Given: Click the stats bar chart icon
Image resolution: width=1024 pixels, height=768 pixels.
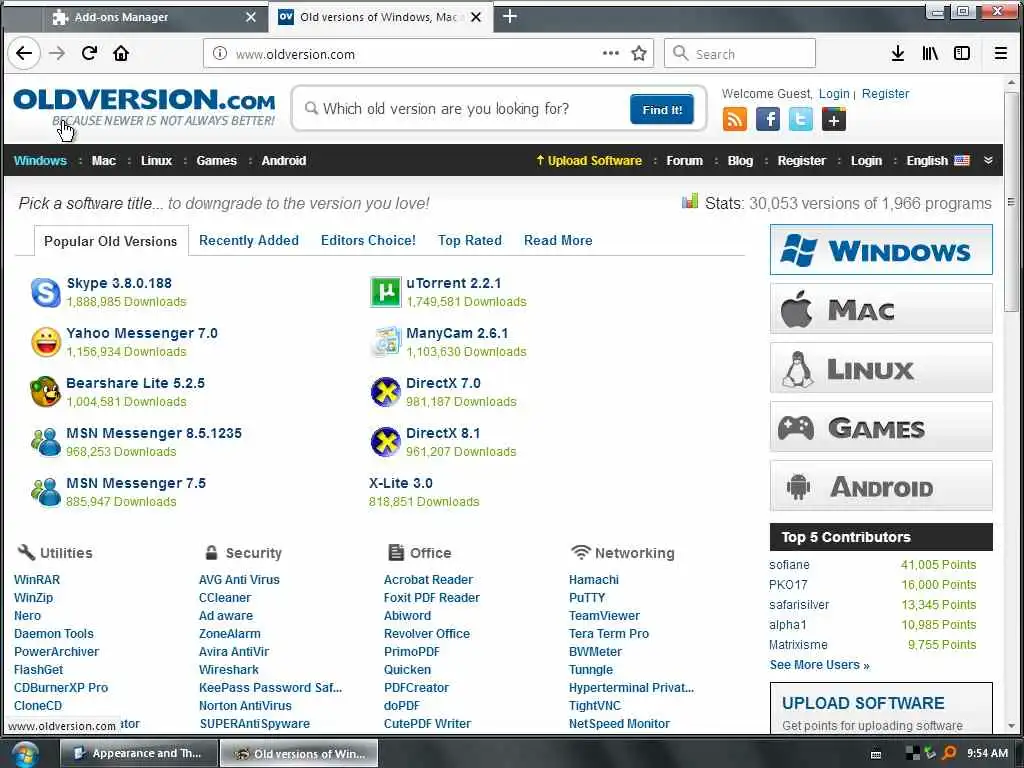Looking at the screenshot, I should coord(690,201).
